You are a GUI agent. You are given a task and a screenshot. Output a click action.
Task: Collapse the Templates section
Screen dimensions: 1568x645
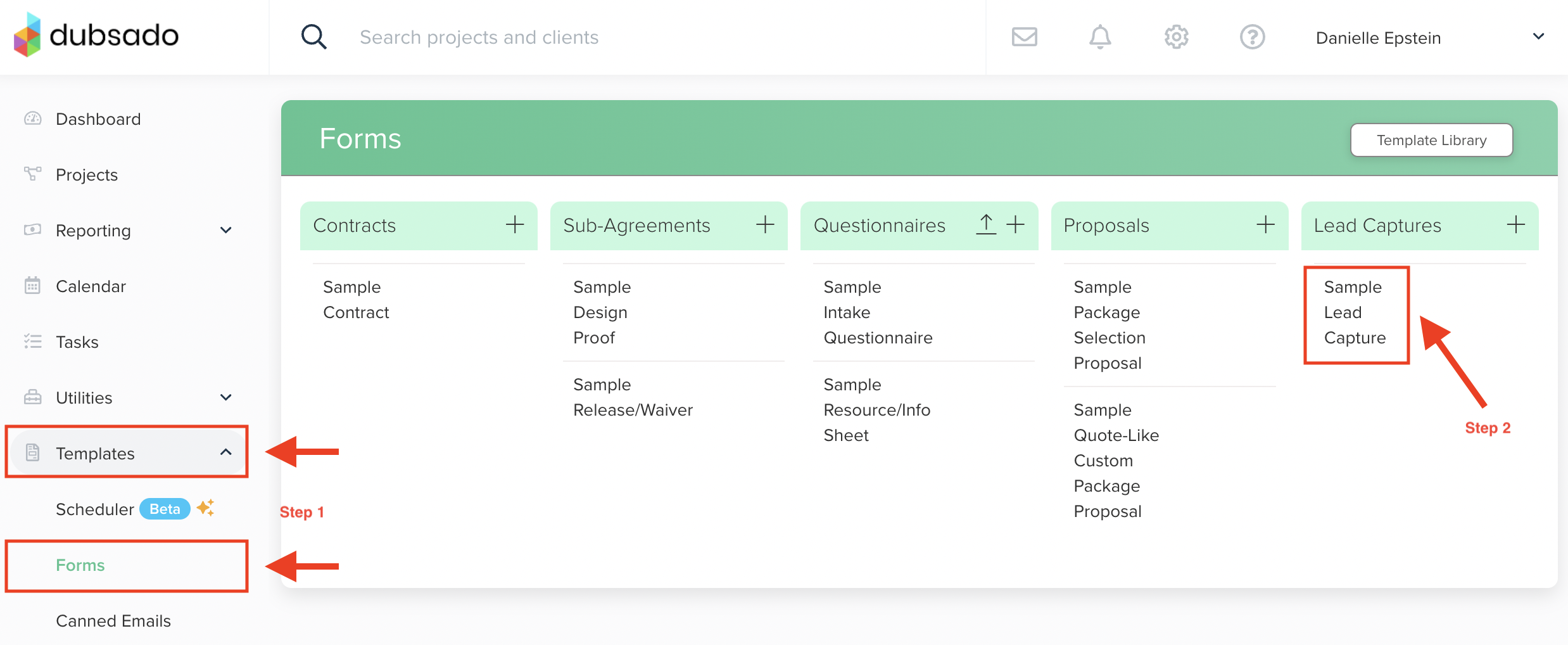click(225, 452)
